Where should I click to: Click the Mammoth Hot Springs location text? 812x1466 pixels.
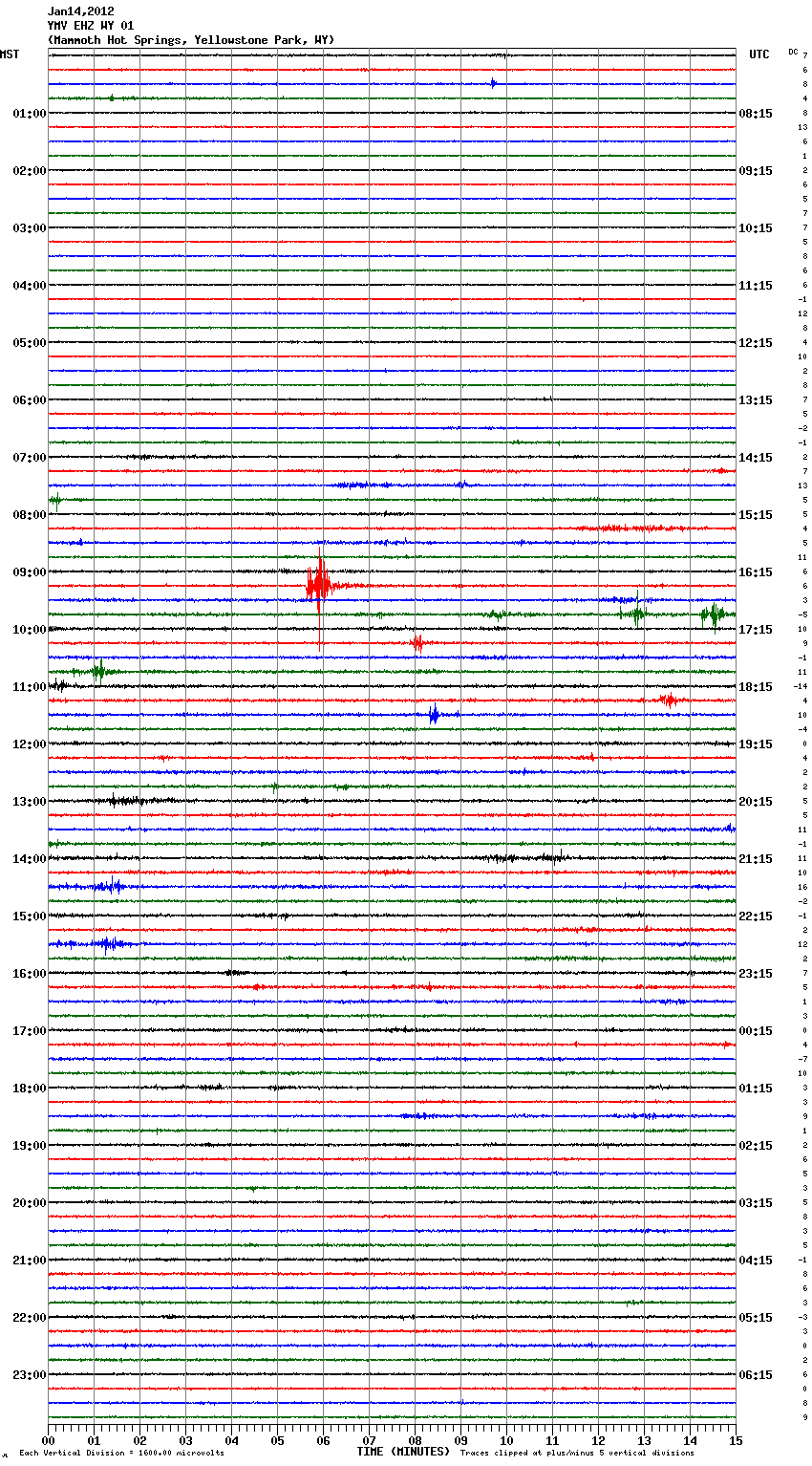pos(191,40)
